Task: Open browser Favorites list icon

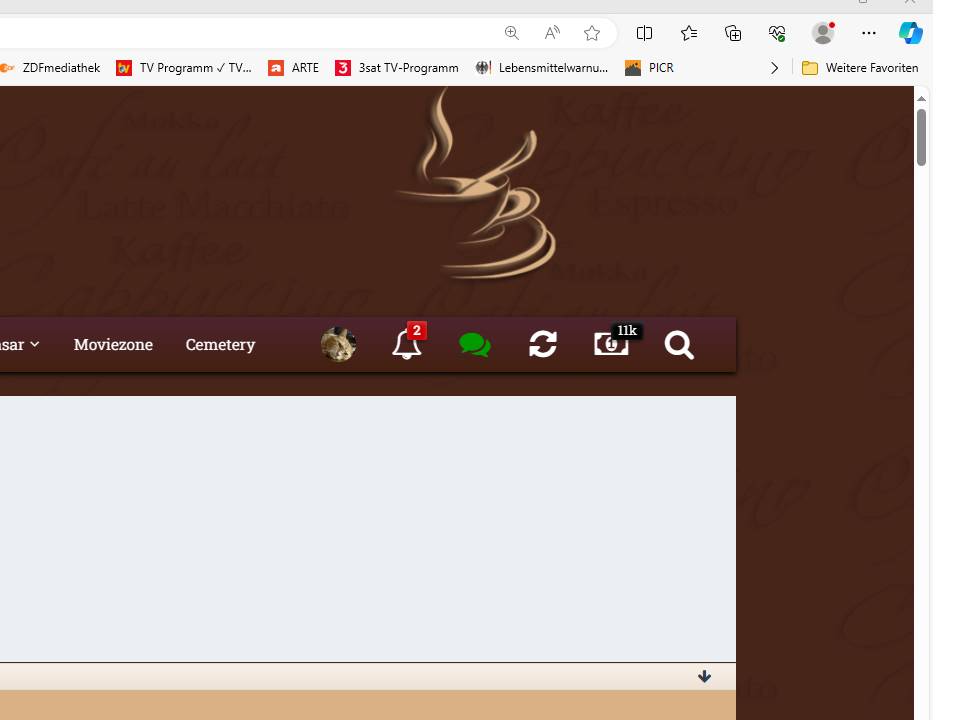Action: 689,33
